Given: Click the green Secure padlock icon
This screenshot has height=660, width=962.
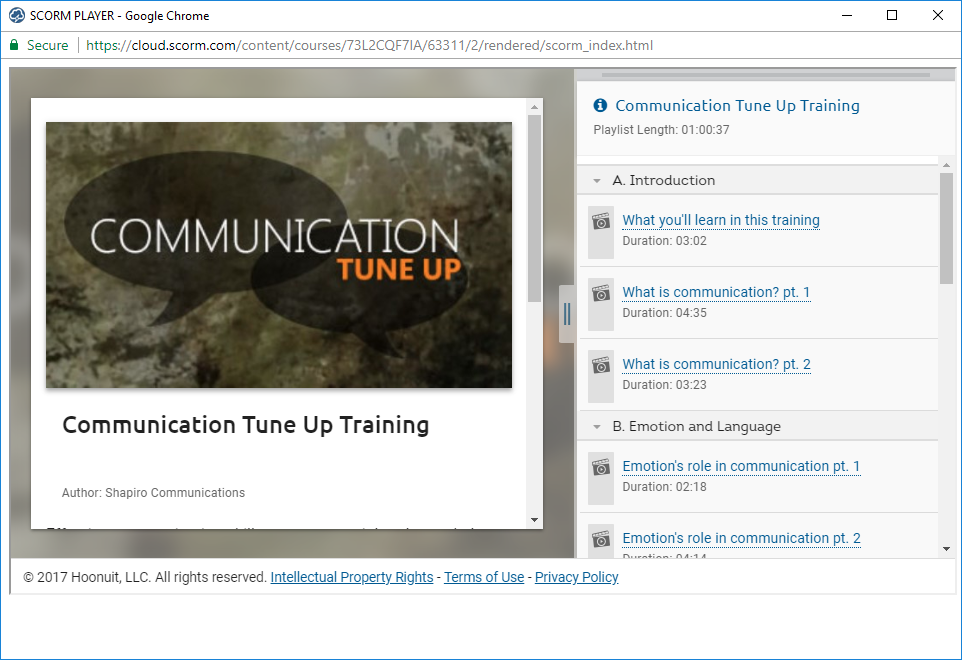Looking at the screenshot, I should [14, 45].
